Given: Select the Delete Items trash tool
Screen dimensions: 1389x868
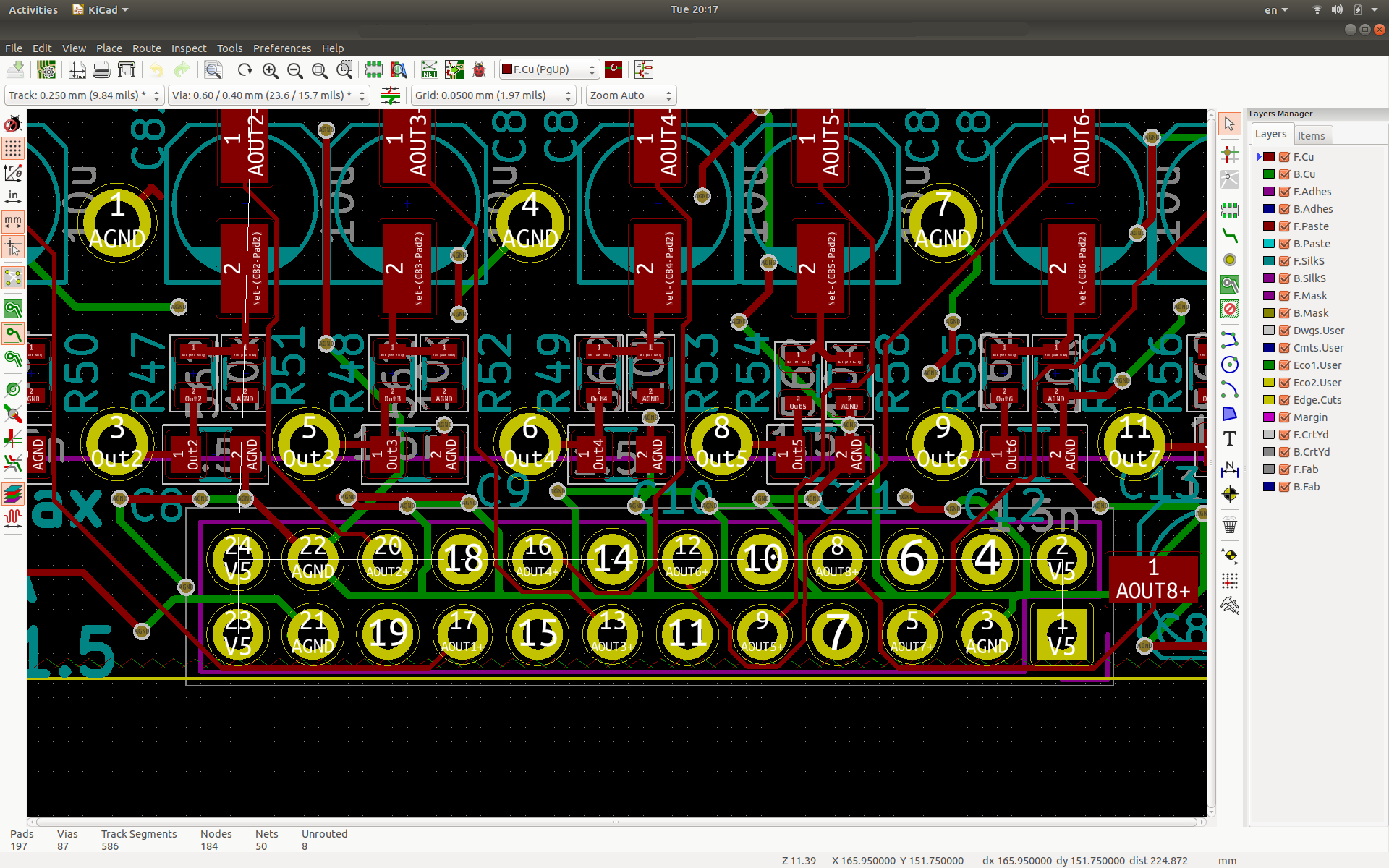Looking at the screenshot, I should click(x=1230, y=525).
